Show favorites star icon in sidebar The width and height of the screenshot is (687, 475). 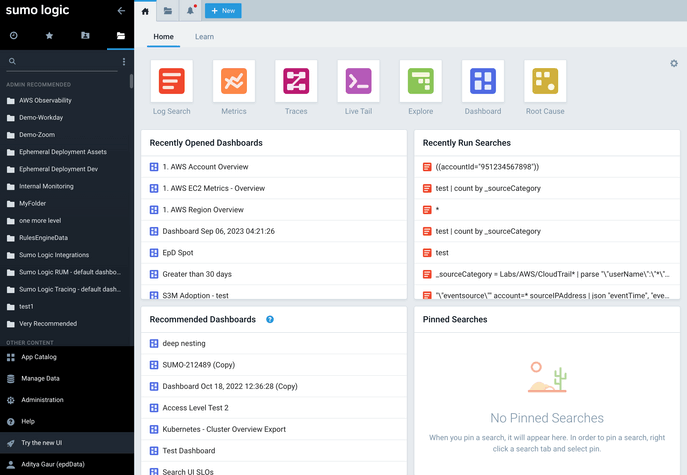point(49,35)
